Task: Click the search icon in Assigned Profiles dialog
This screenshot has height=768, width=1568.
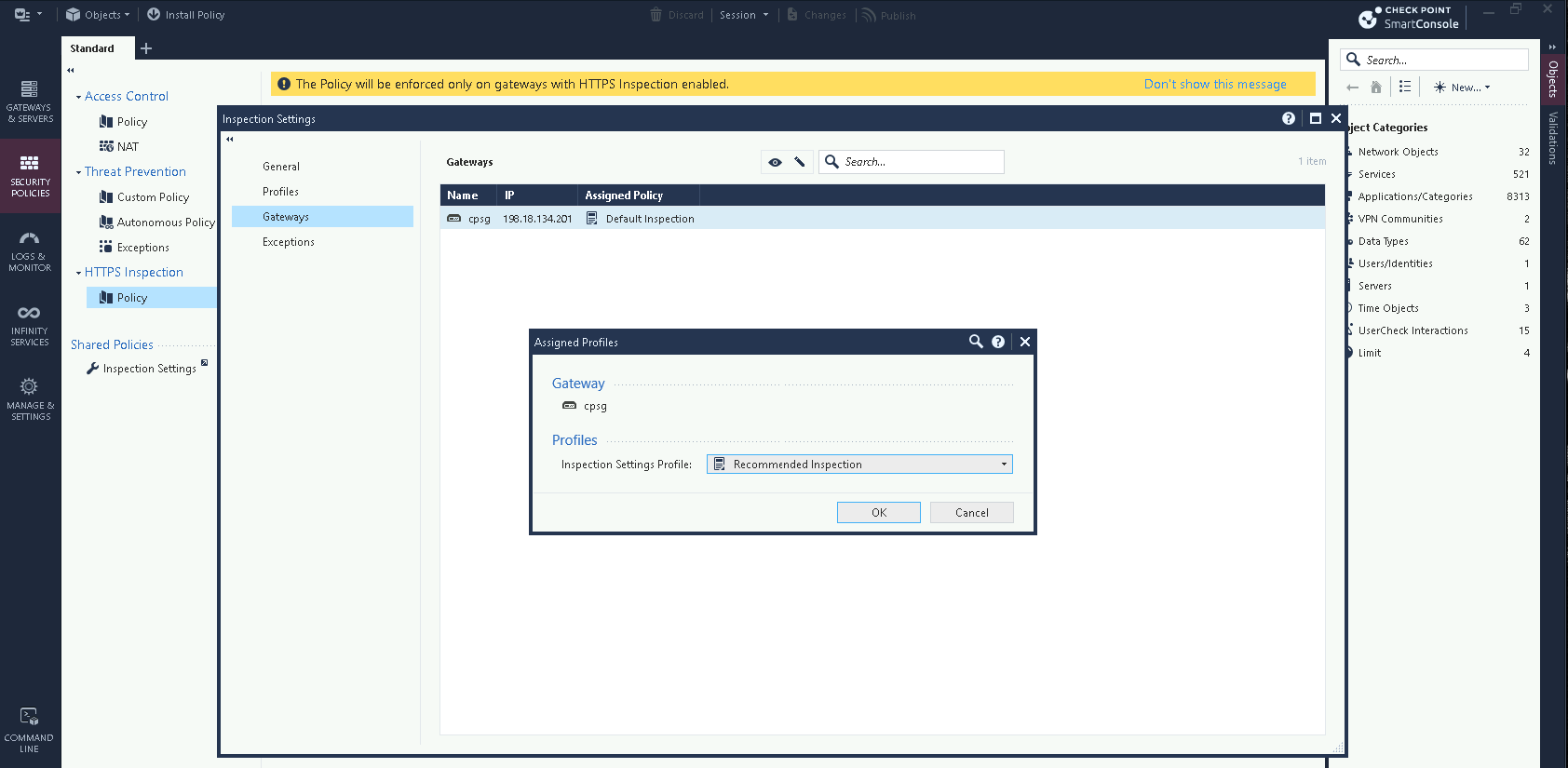Action: [975, 342]
